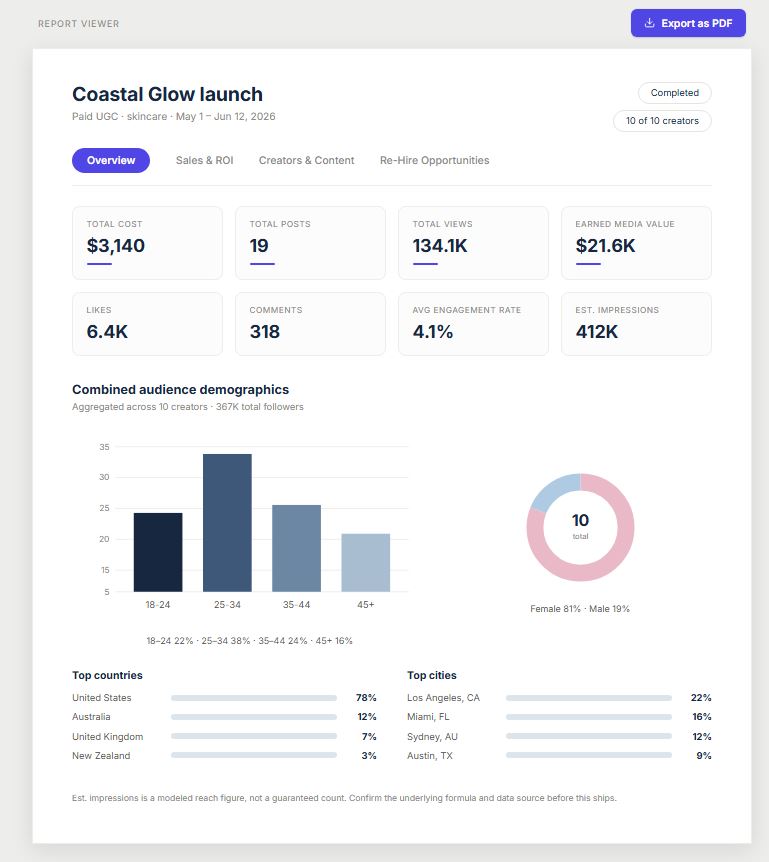Click the Australia progress bar
Viewport: 769px width, 862px height.
point(254,717)
